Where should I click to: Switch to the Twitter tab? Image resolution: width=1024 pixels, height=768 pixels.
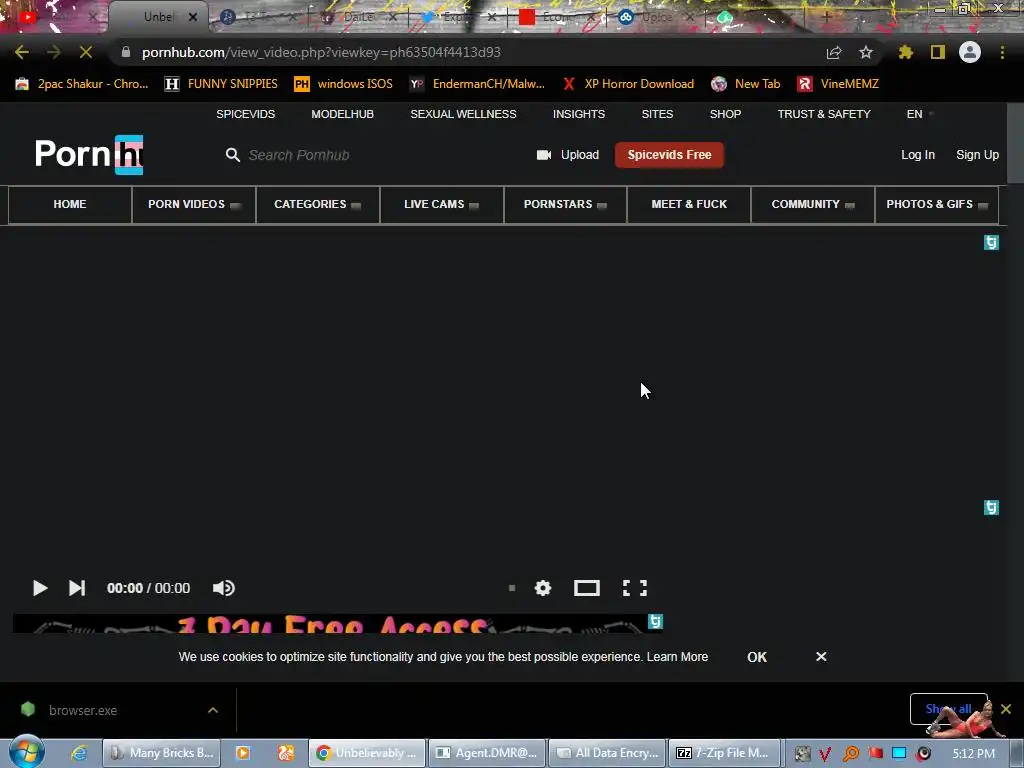457,17
